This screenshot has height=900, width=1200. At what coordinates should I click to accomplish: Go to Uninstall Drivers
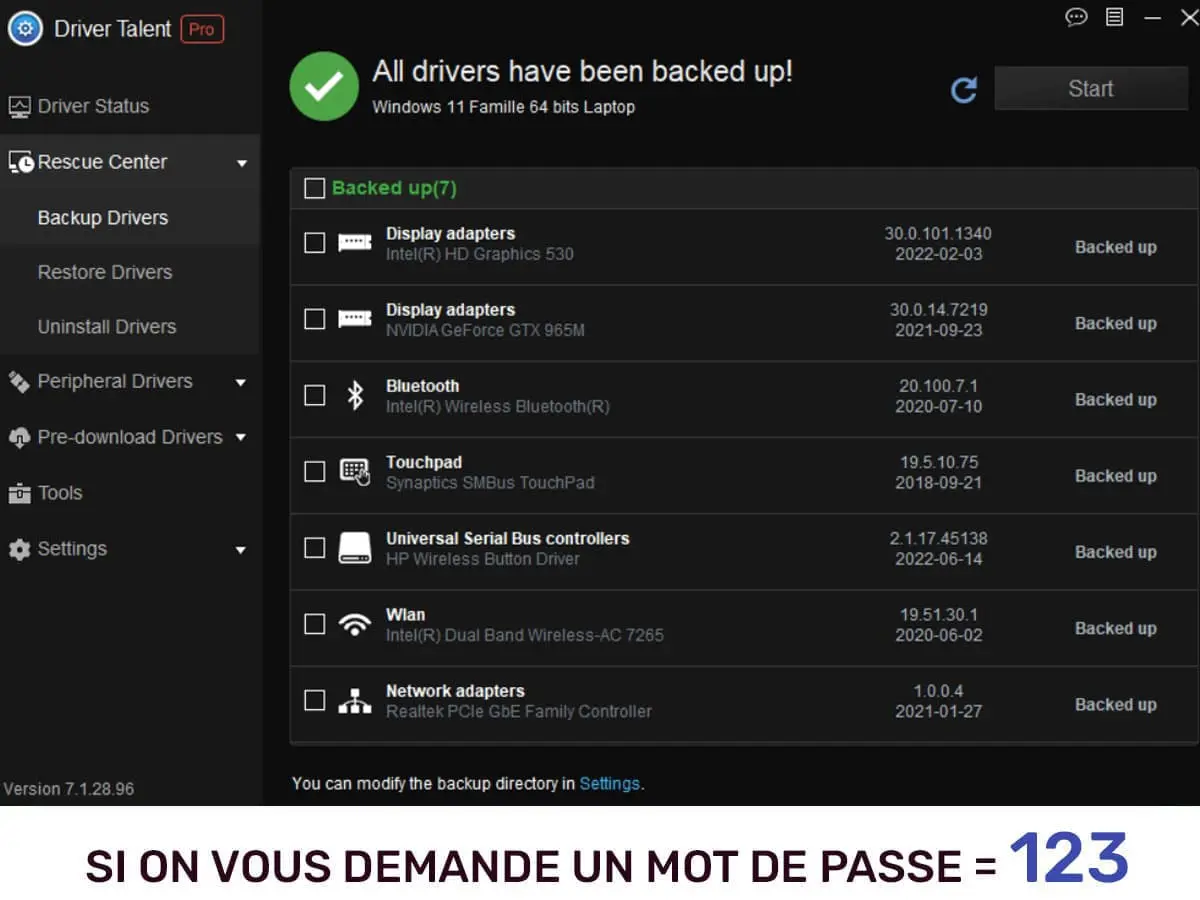click(x=107, y=327)
